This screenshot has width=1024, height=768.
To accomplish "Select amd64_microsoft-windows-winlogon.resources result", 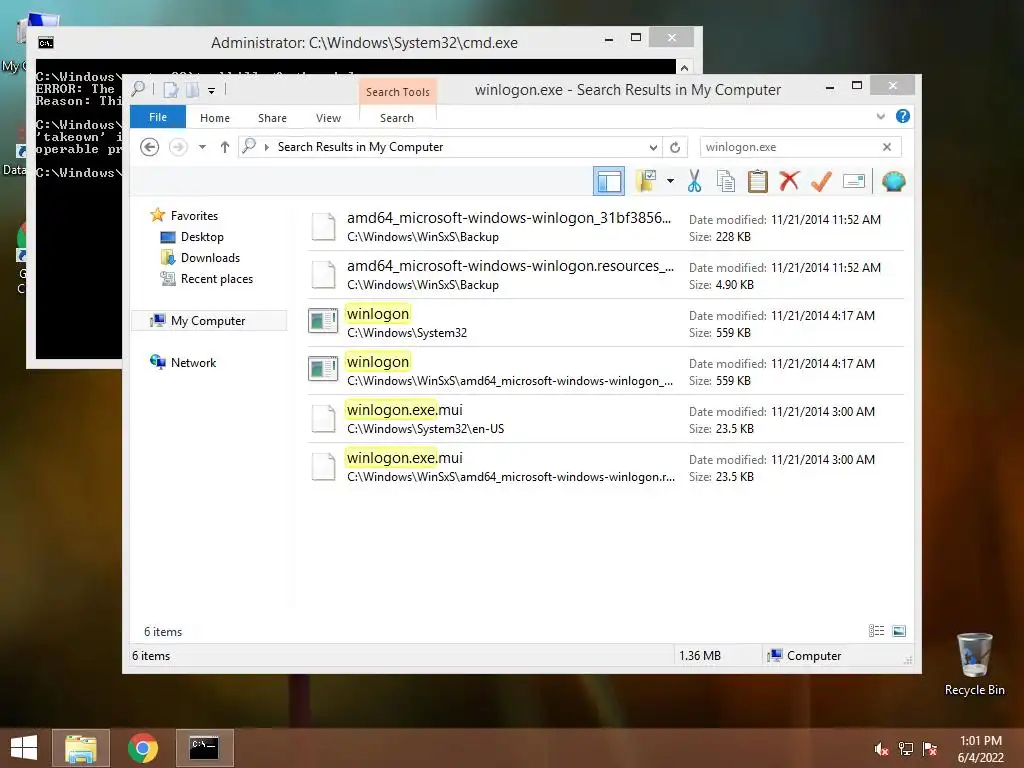I will click(605, 275).
